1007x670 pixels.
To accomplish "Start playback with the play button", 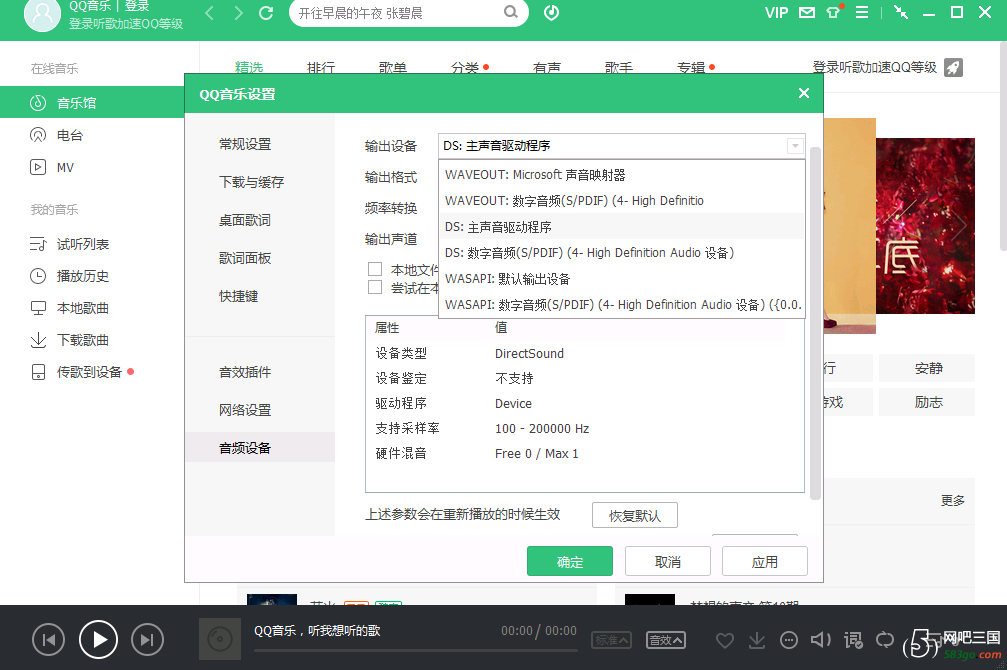I will tap(98, 640).
